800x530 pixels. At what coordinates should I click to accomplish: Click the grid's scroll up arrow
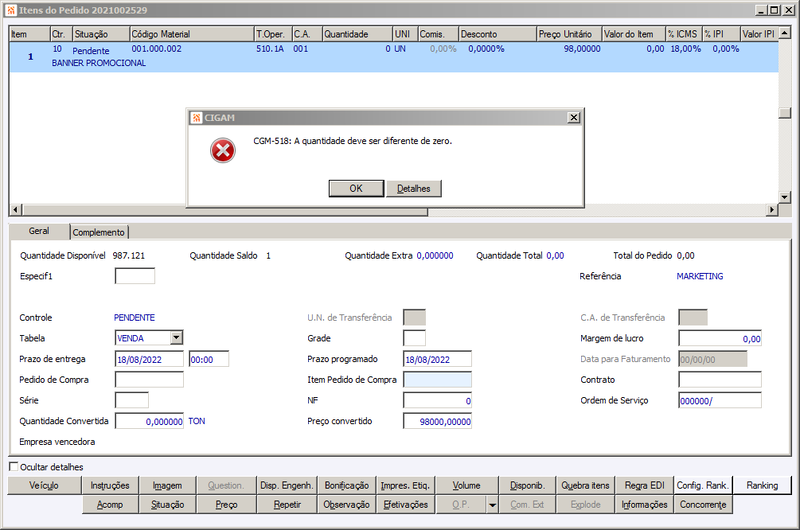point(785,33)
